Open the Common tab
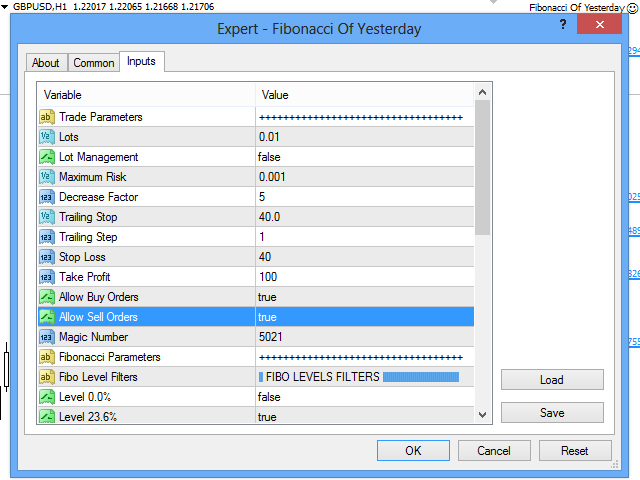 tap(94, 63)
